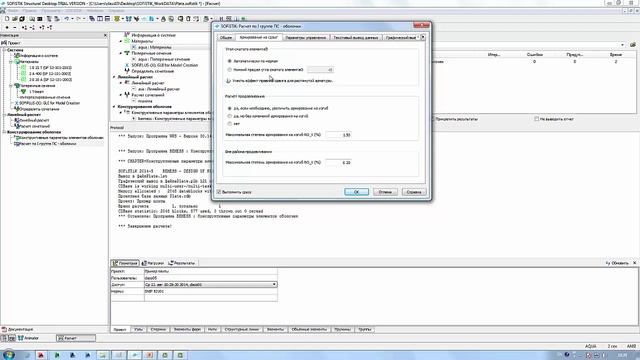
Task: Click the Проект icon in navigation header
Action: coord(4,43)
